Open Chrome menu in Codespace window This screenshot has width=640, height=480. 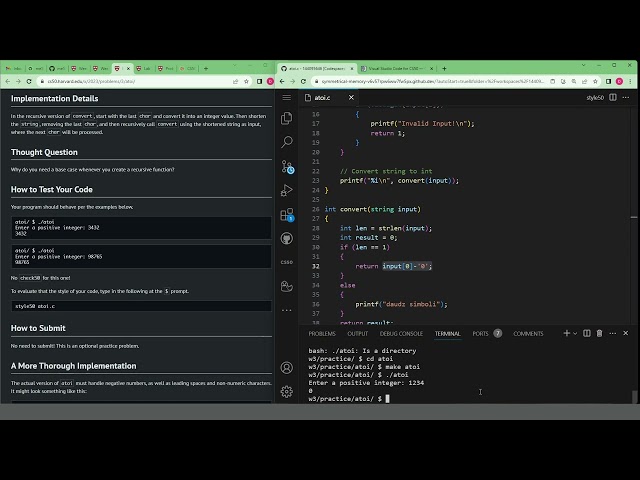(631, 81)
